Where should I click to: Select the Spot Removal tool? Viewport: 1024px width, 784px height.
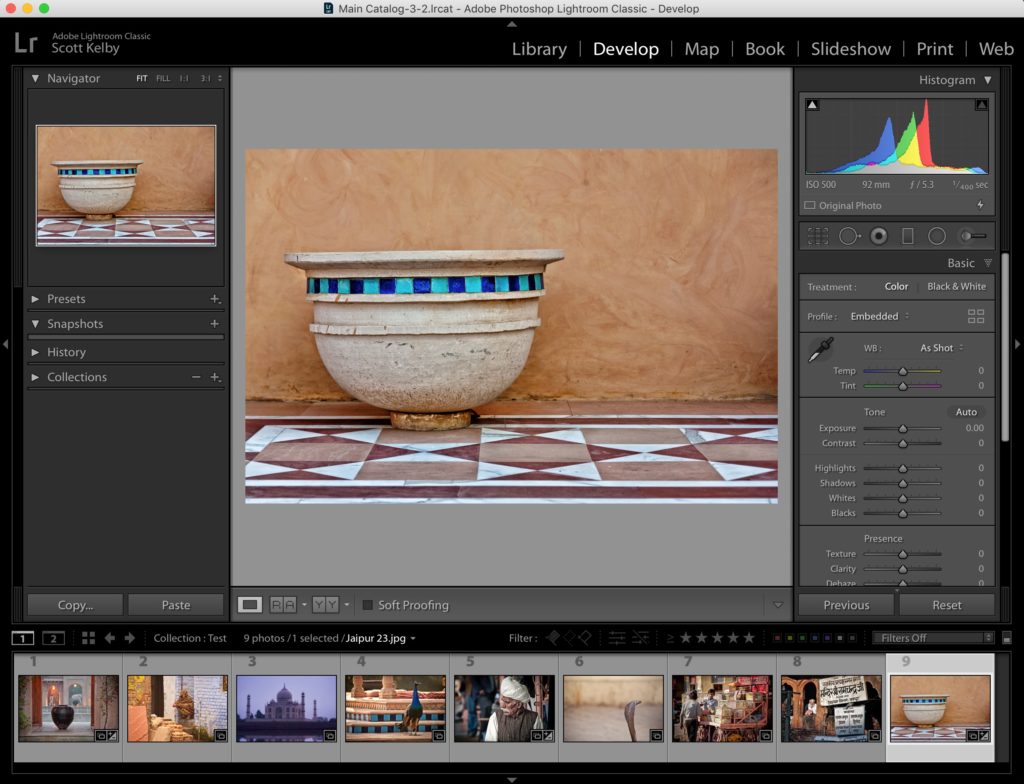pyautogui.click(x=849, y=236)
